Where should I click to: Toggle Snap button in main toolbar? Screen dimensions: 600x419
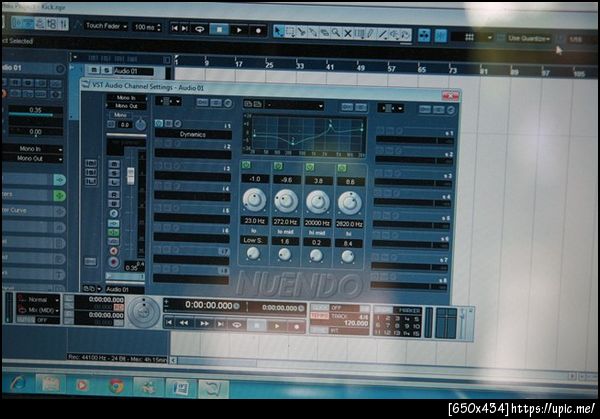pyautogui.click(x=441, y=36)
